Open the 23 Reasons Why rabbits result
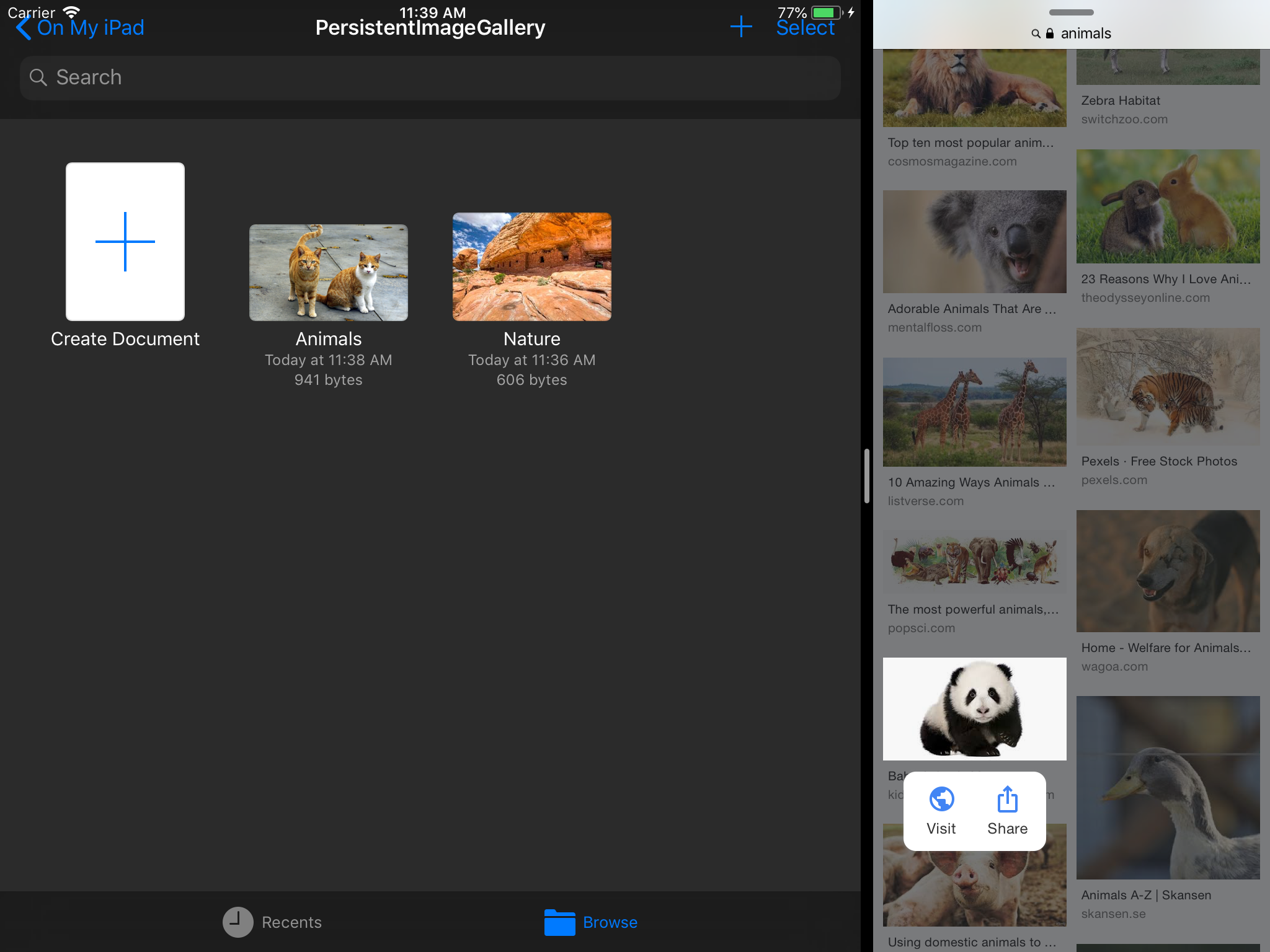This screenshot has height=952, width=1270. [1168, 207]
